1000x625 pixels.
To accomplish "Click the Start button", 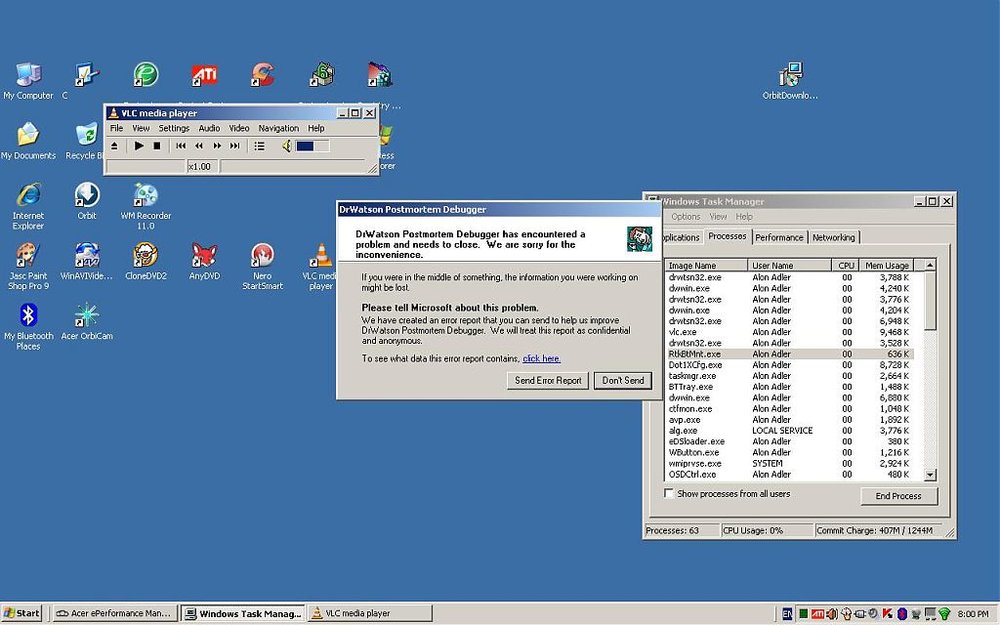I will click(22, 614).
